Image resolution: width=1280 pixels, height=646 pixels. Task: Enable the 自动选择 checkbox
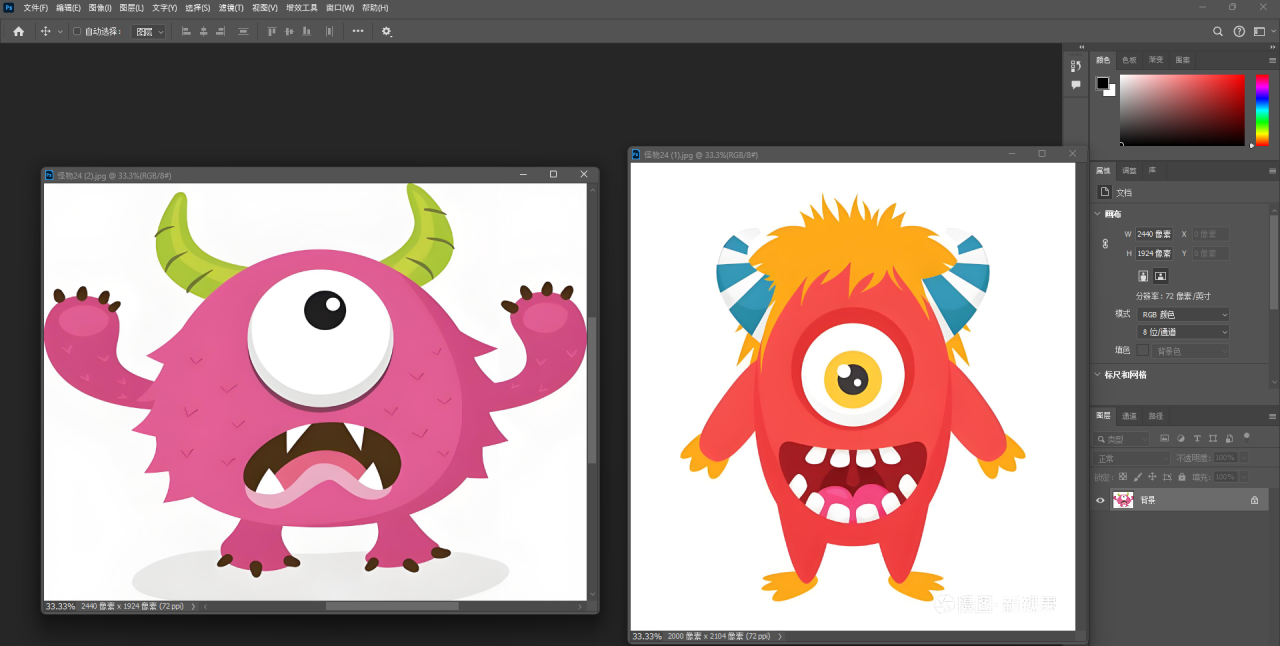78,31
